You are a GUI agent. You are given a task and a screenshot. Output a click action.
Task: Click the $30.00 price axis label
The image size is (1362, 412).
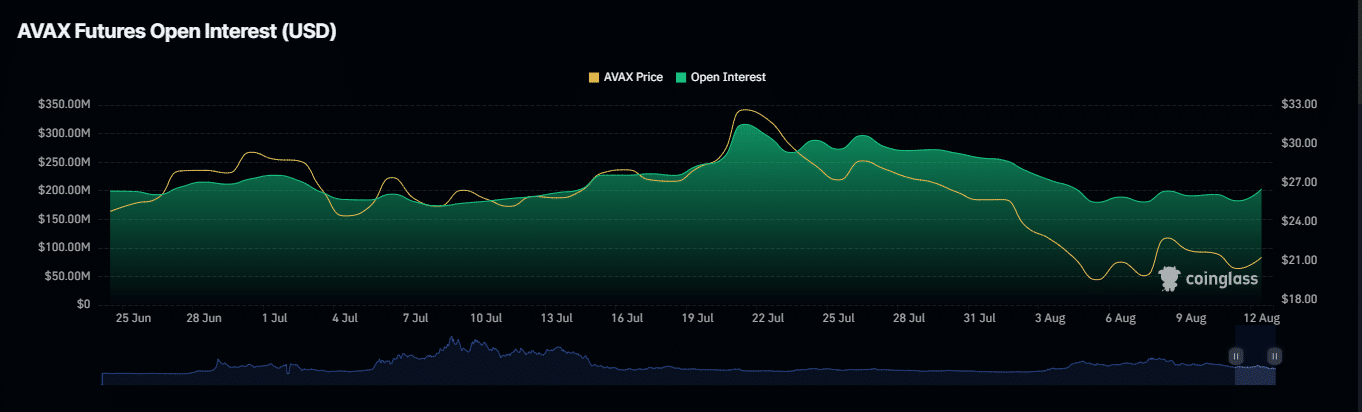[1299, 143]
